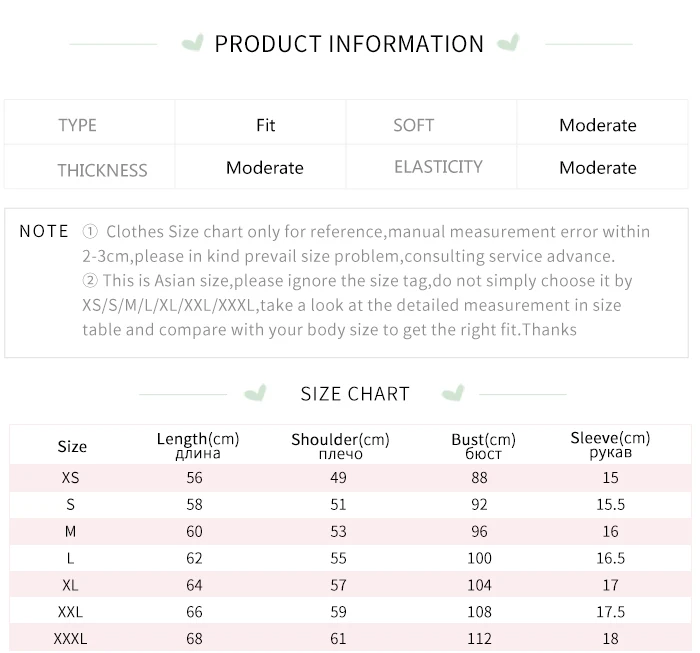Select the XS size row label
The height and width of the screenshot is (653, 700).
(x=70, y=478)
